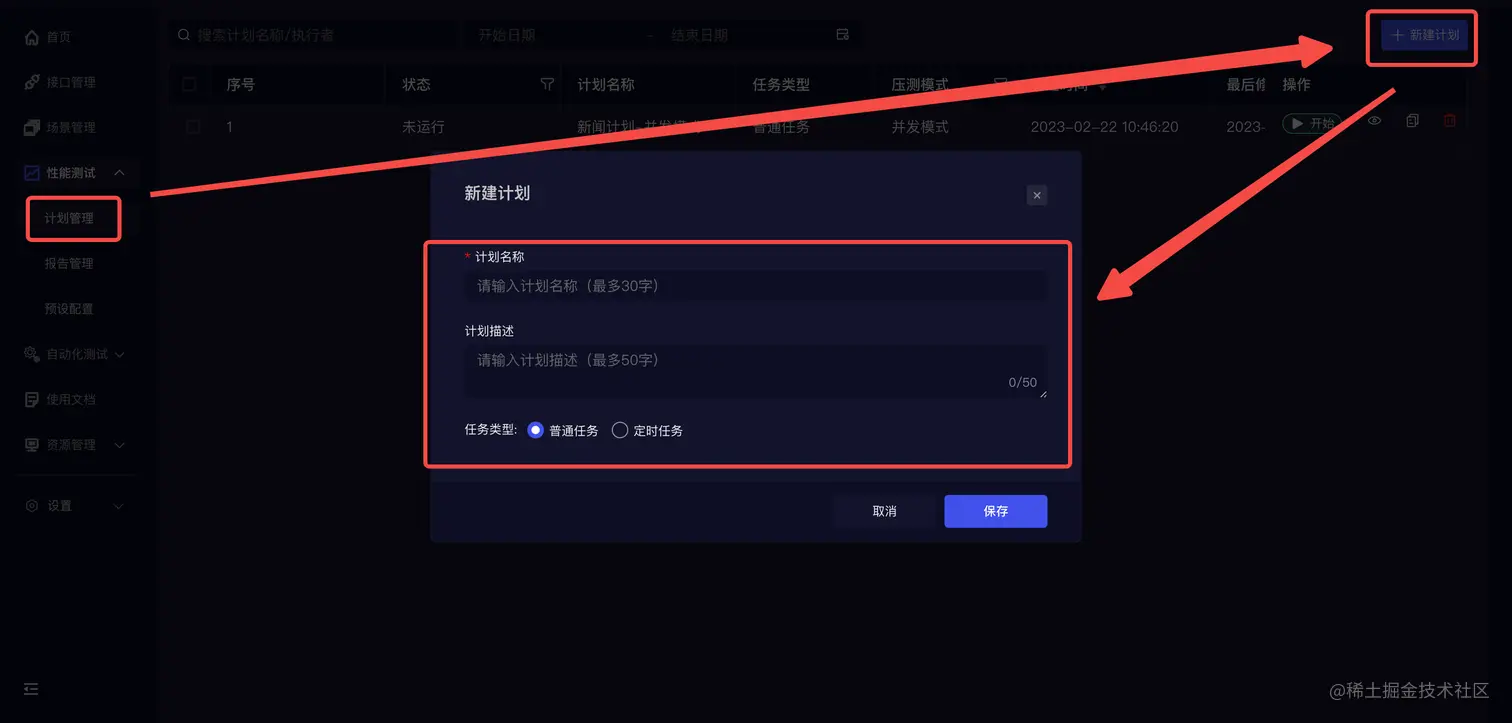Image resolution: width=1512 pixels, height=723 pixels.
Task: Open 报告管理 in the sidebar
Action: [69, 264]
